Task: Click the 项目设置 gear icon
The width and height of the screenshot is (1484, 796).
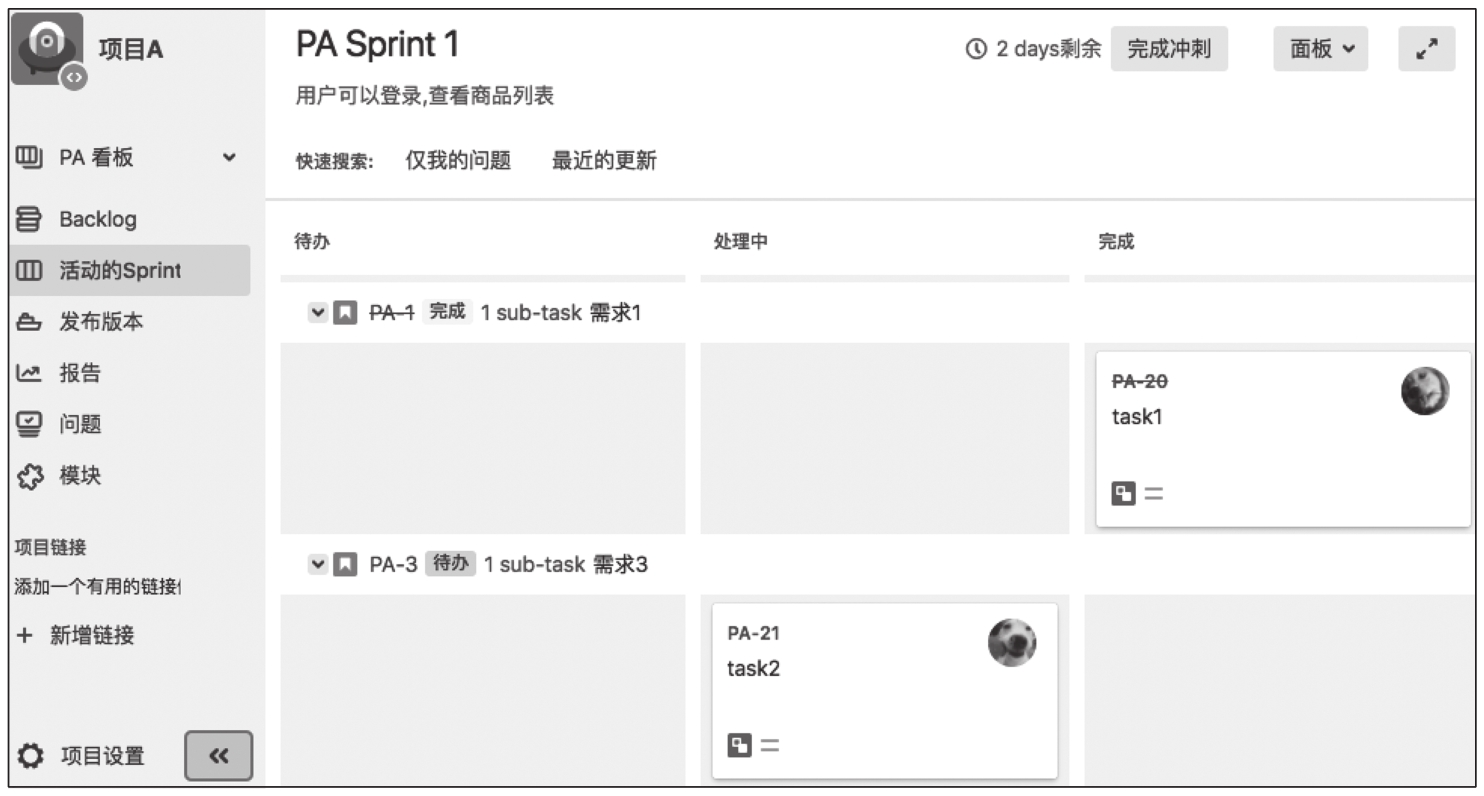Action: pos(32,756)
